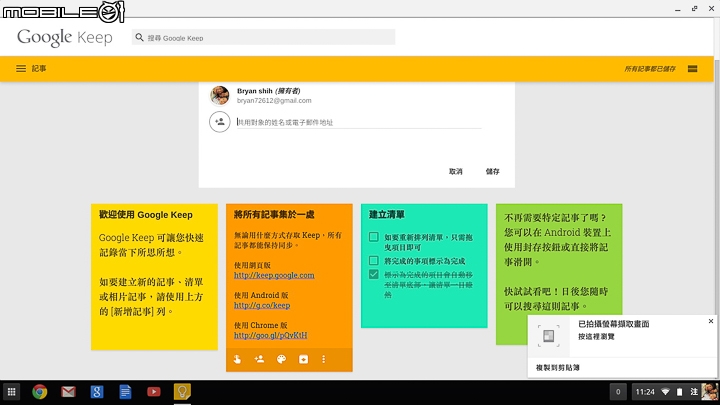Check the first list item about reordering
The height and width of the screenshot is (405, 720).
[374, 237]
